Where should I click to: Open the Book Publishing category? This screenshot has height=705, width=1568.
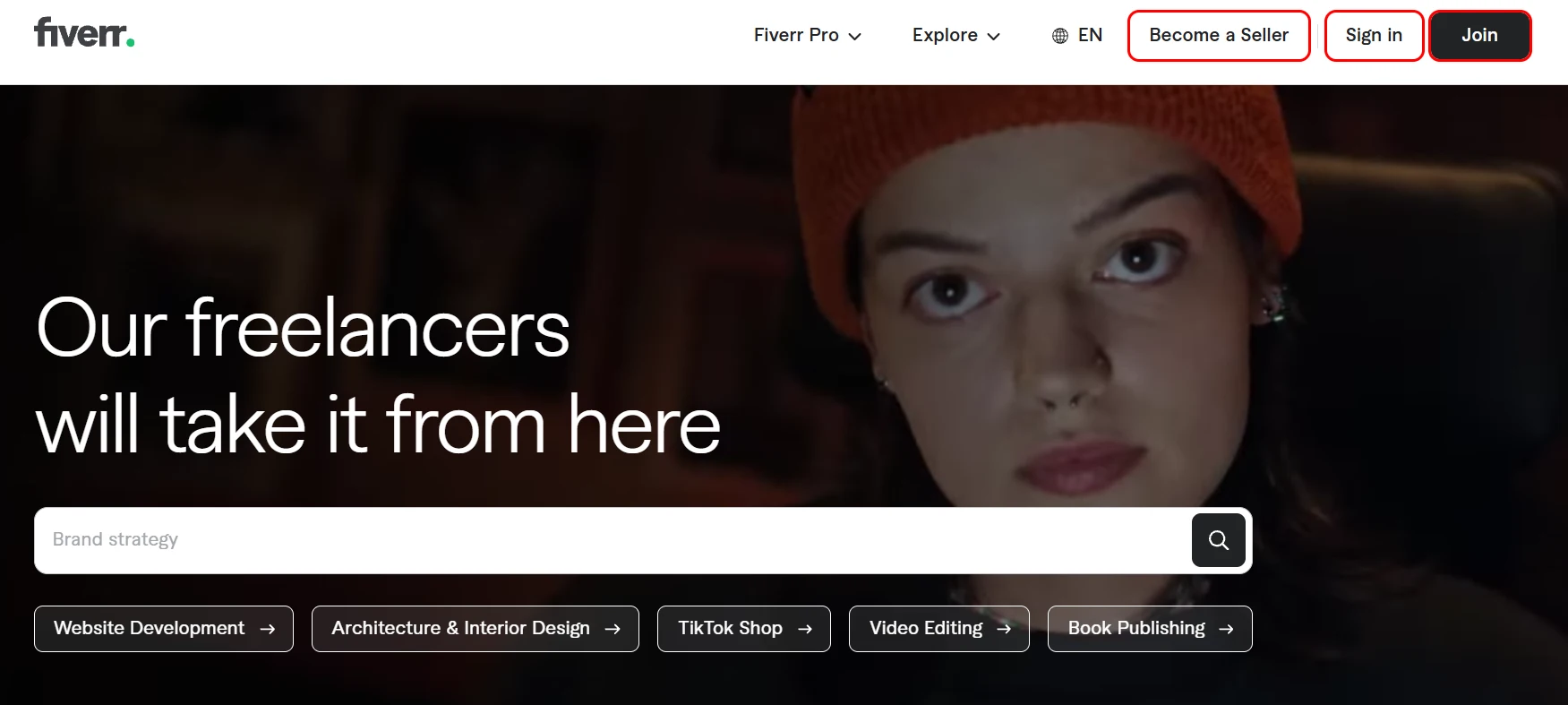(x=1150, y=629)
